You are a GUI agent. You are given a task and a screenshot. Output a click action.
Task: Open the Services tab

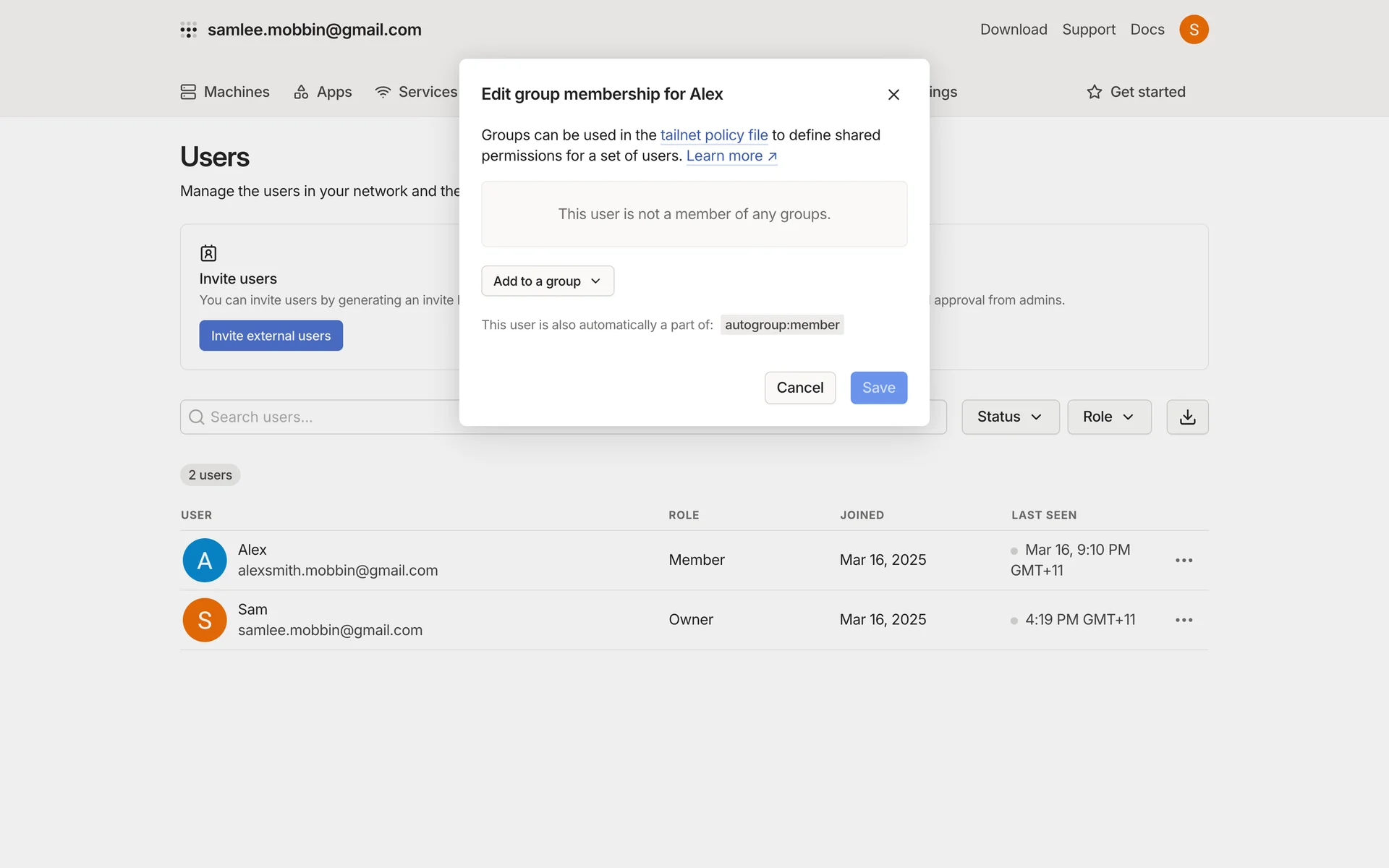click(417, 92)
